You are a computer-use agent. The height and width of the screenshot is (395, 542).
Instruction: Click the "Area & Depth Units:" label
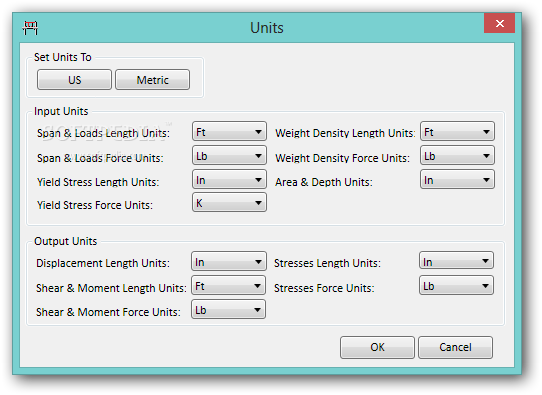(x=324, y=182)
